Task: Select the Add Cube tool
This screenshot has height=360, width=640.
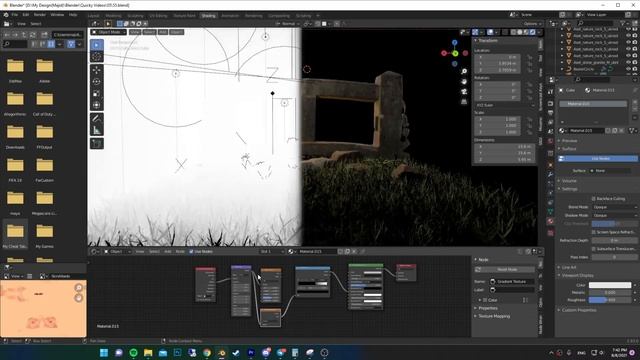Action: coord(97,144)
